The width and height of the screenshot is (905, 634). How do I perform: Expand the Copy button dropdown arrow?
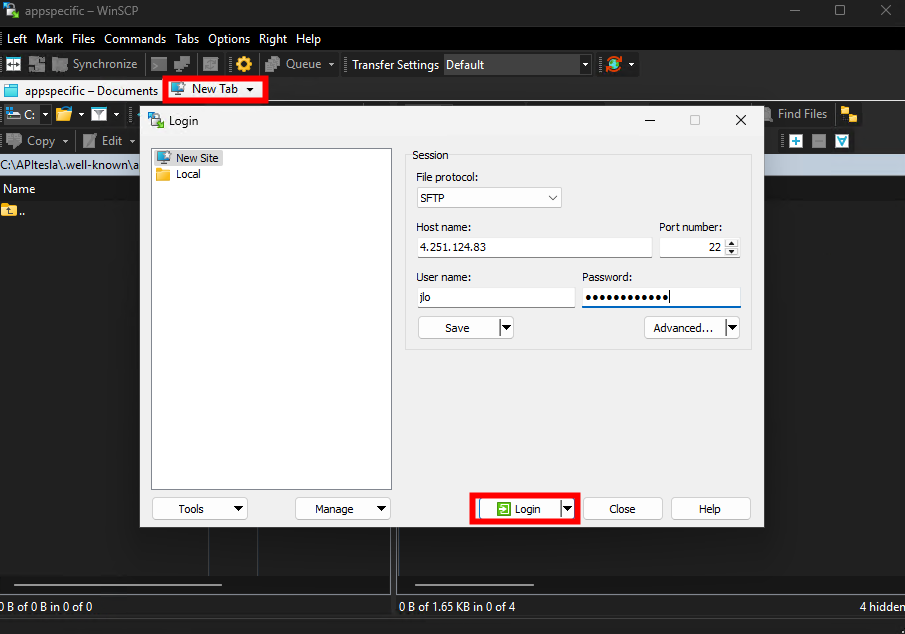point(65,141)
